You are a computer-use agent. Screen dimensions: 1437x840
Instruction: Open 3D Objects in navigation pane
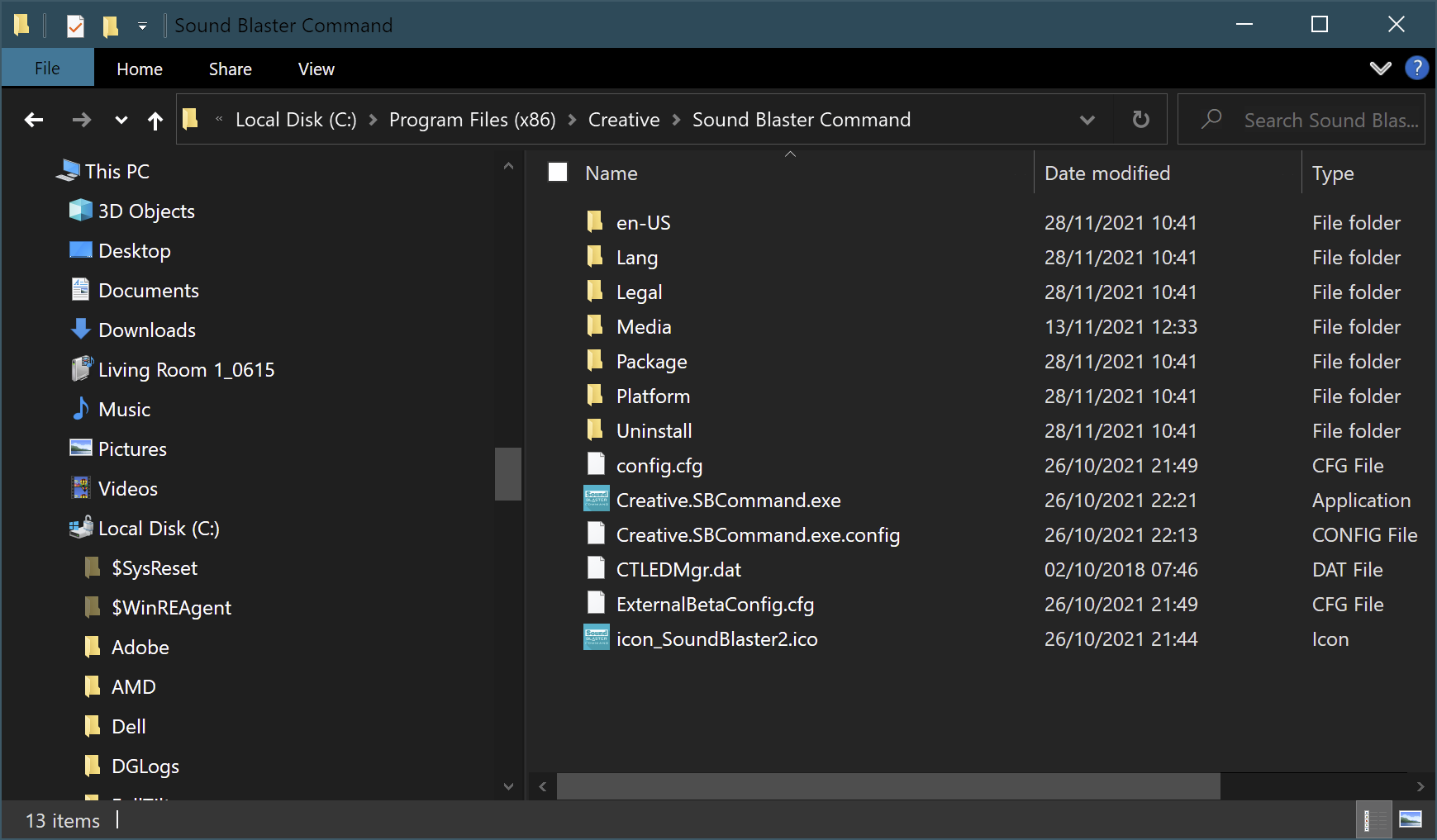(146, 211)
